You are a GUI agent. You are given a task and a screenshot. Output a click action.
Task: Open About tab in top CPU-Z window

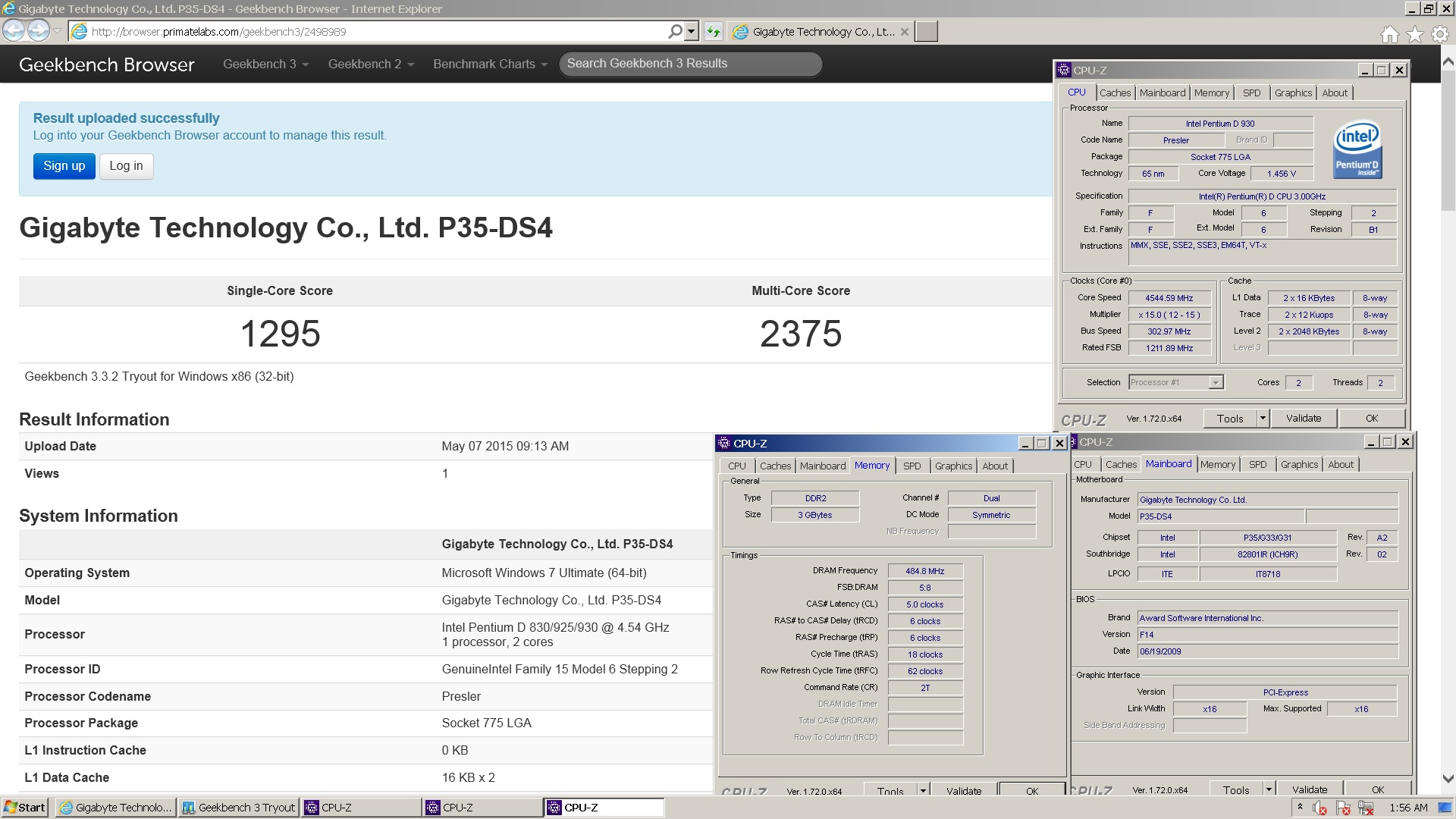pos(1335,93)
